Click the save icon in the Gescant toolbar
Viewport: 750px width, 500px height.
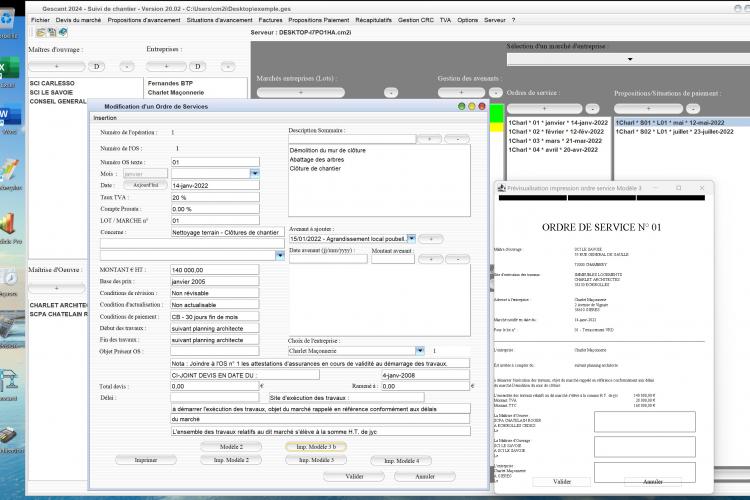(51, 33)
